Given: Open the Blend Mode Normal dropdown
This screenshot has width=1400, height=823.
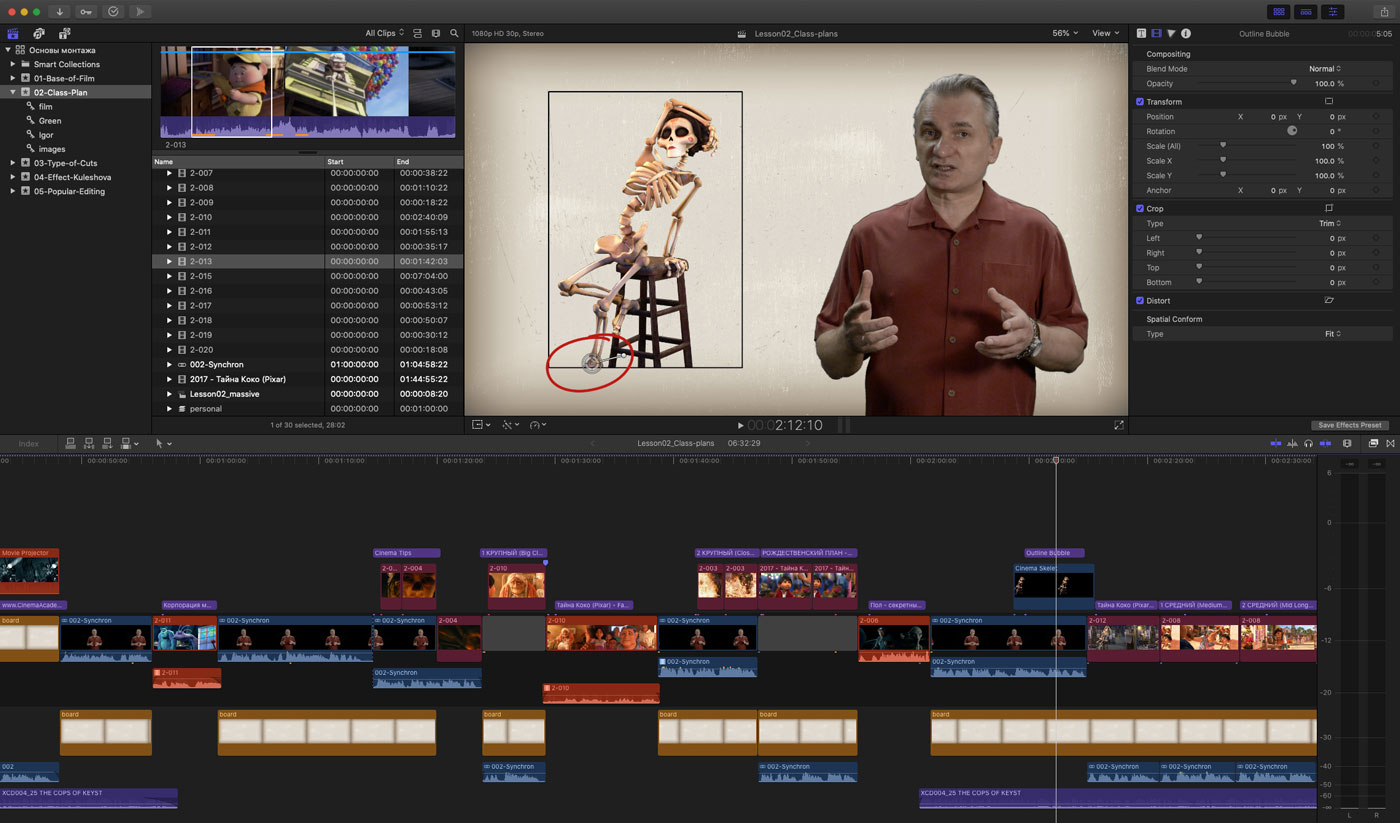Looking at the screenshot, I should coord(1325,69).
